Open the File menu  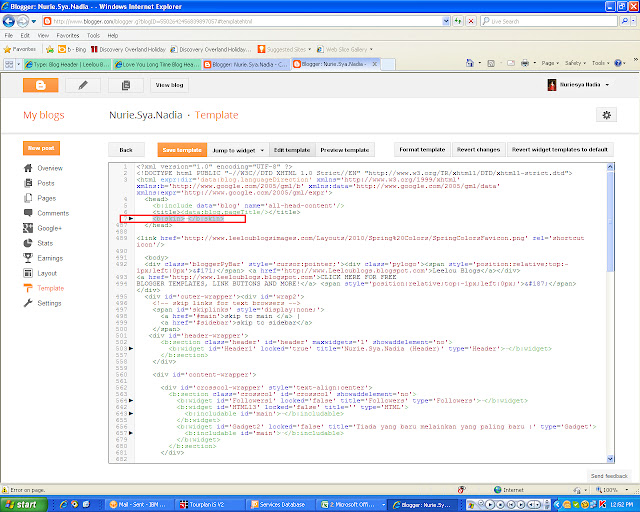tap(9, 36)
